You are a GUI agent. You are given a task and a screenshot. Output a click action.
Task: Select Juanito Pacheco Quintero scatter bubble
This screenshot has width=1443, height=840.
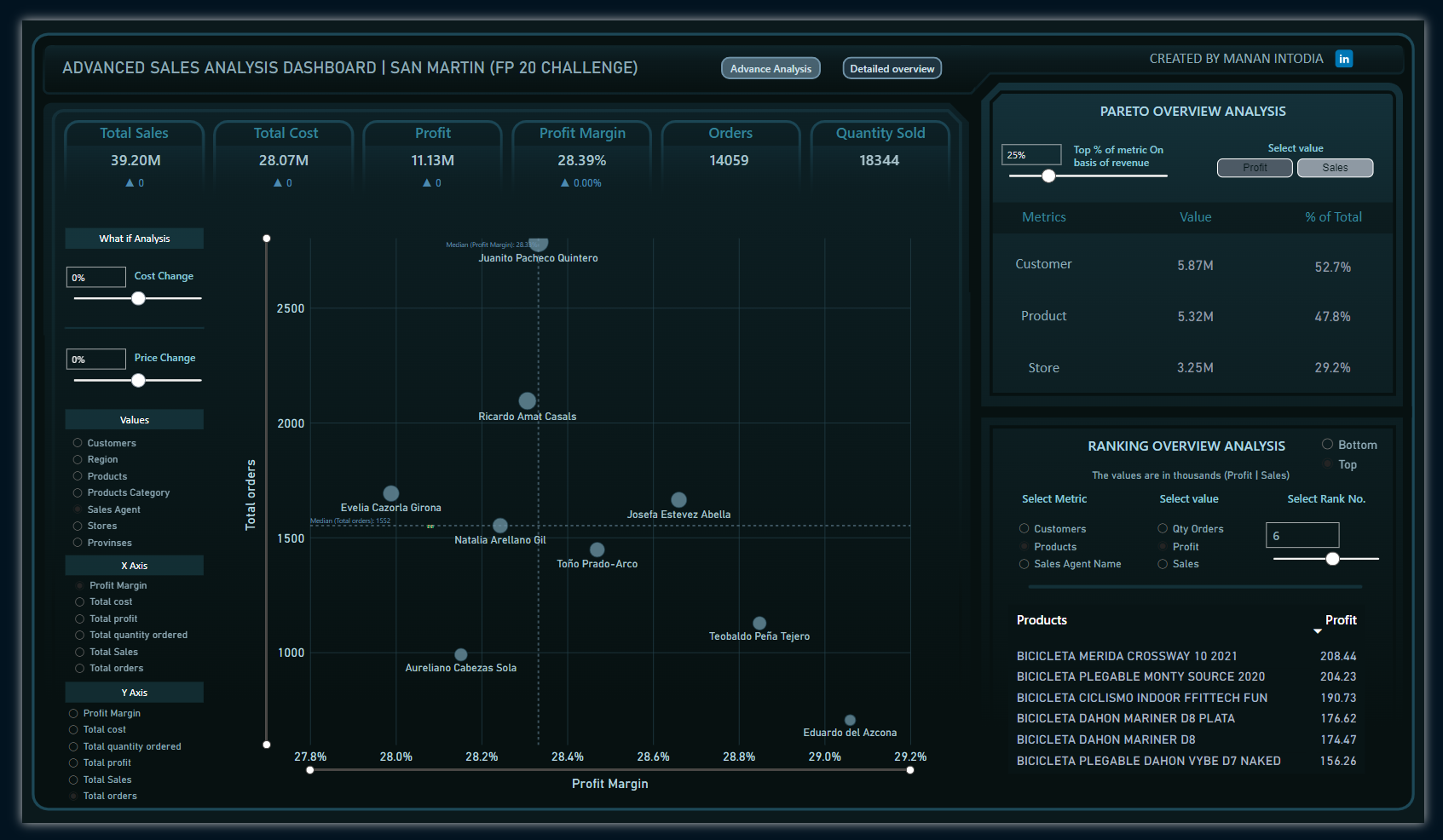coord(538,245)
